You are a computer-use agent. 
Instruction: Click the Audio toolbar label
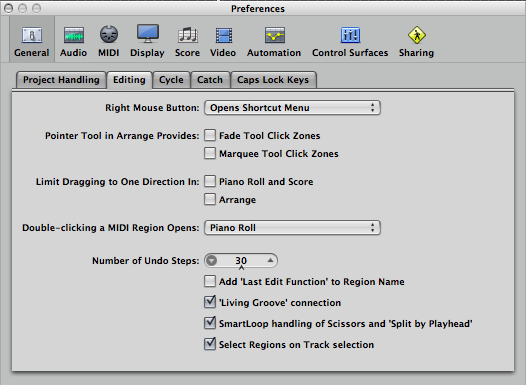tap(73, 53)
